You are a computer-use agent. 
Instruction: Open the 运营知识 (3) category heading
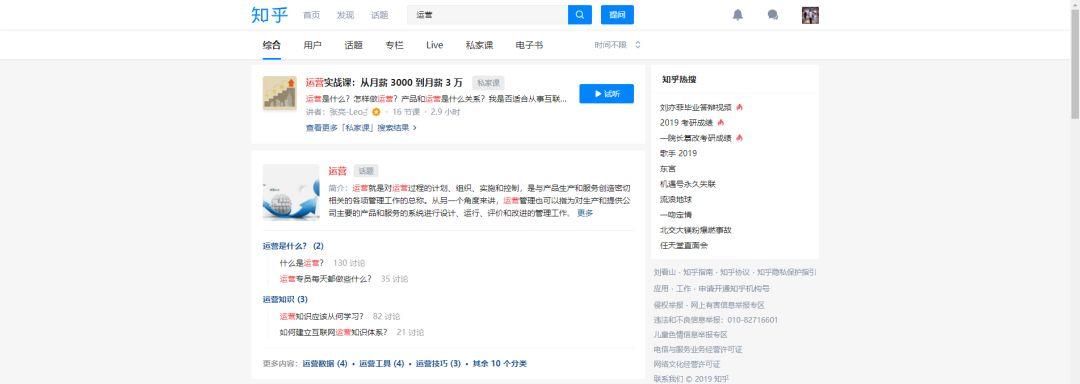click(284, 299)
